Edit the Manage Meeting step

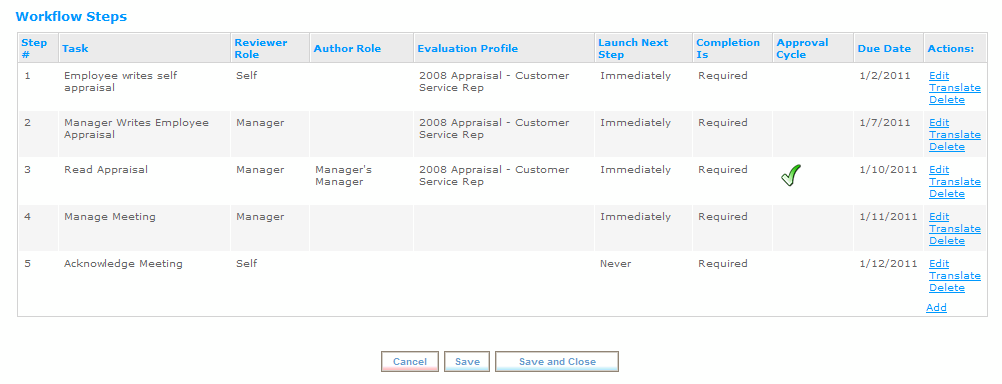click(x=939, y=217)
